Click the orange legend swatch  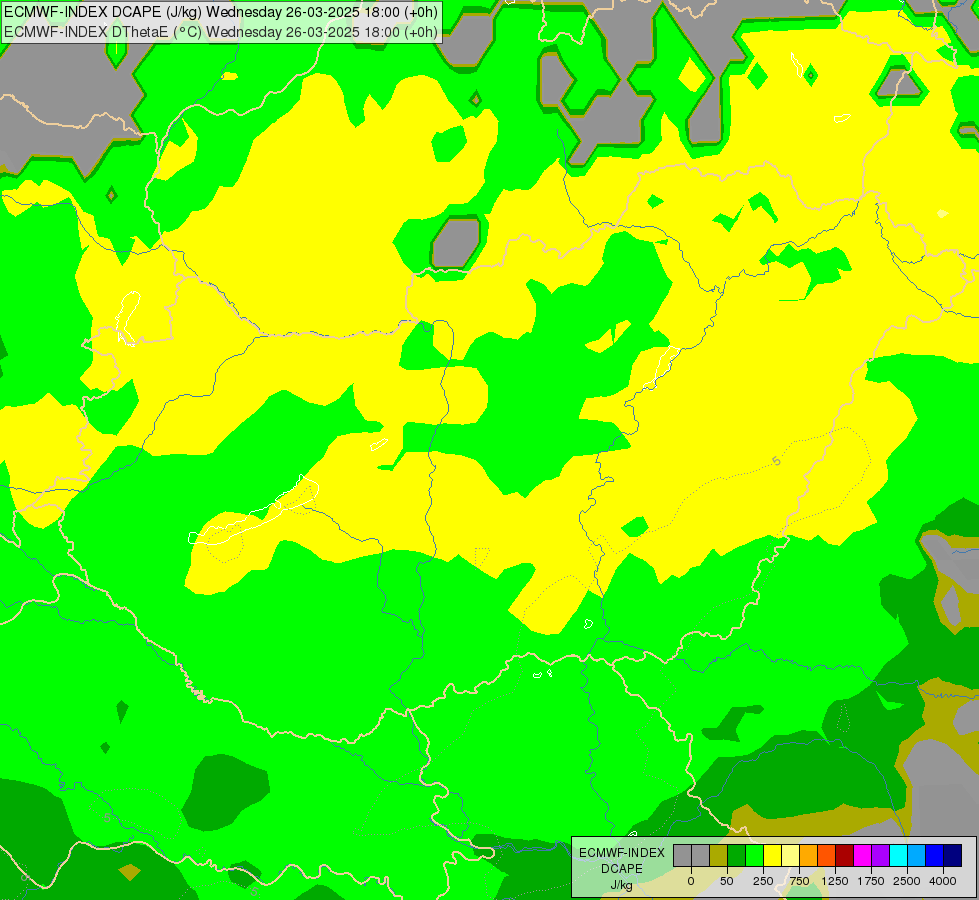809,855
